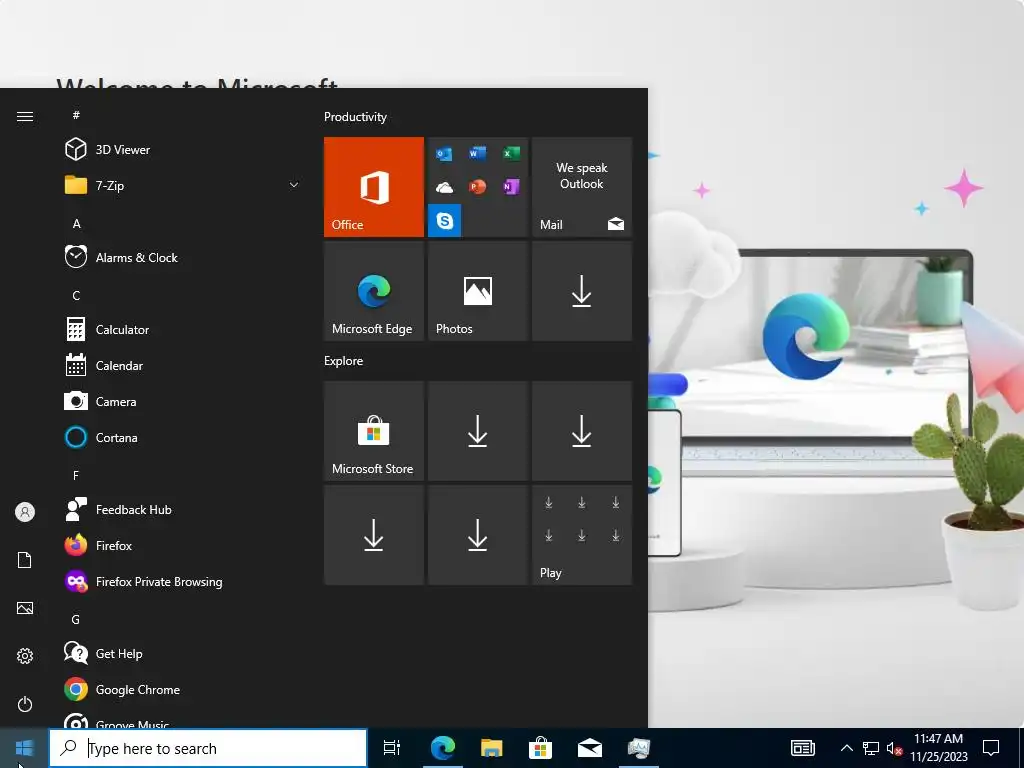Open Cortana from the app list
The height and width of the screenshot is (768, 1024).
183,437
